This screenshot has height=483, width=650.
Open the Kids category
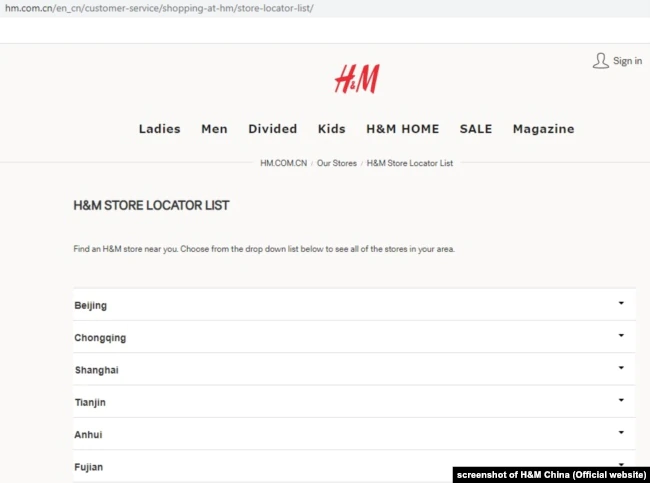click(x=331, y=129)
